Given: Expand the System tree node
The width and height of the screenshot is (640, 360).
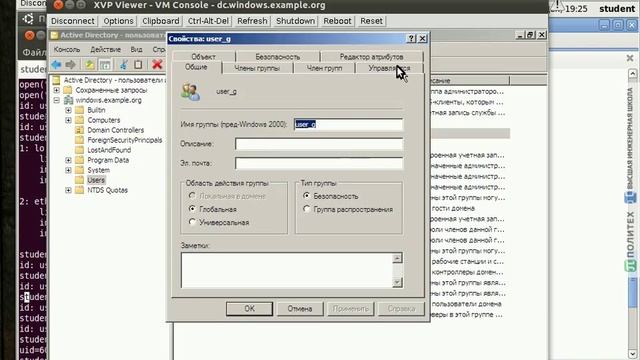Looking at the screenshot, I should pyautogui.click(x=68, y=170).
